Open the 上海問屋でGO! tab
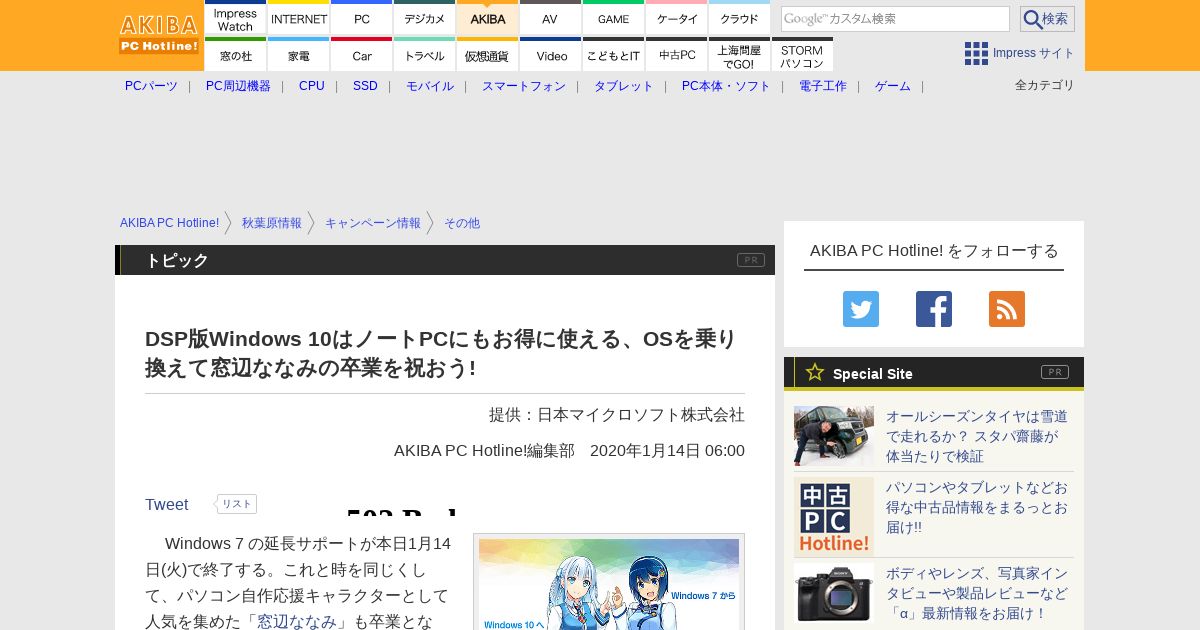 740,55
